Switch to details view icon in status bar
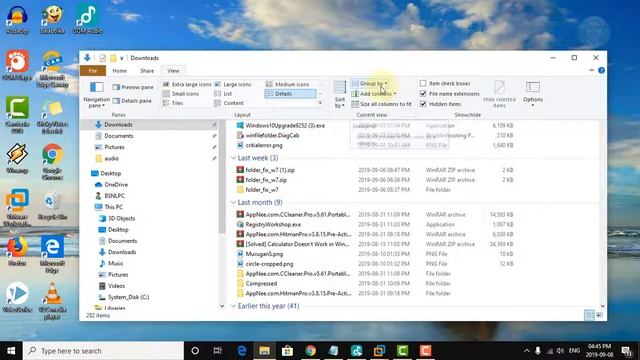The height and width of the screenshot is (360, 640). click(589, 315)
